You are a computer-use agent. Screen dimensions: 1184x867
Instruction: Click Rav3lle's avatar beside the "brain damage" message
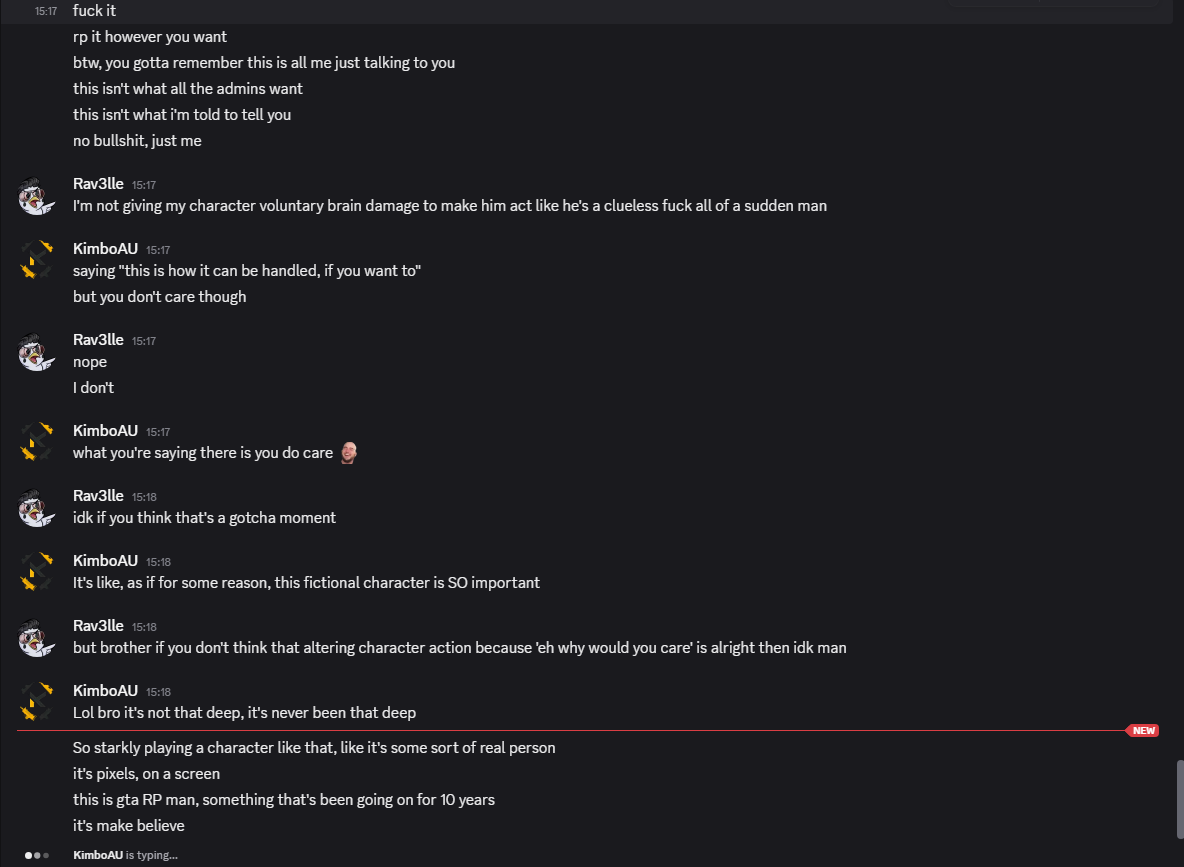point(36,196)
